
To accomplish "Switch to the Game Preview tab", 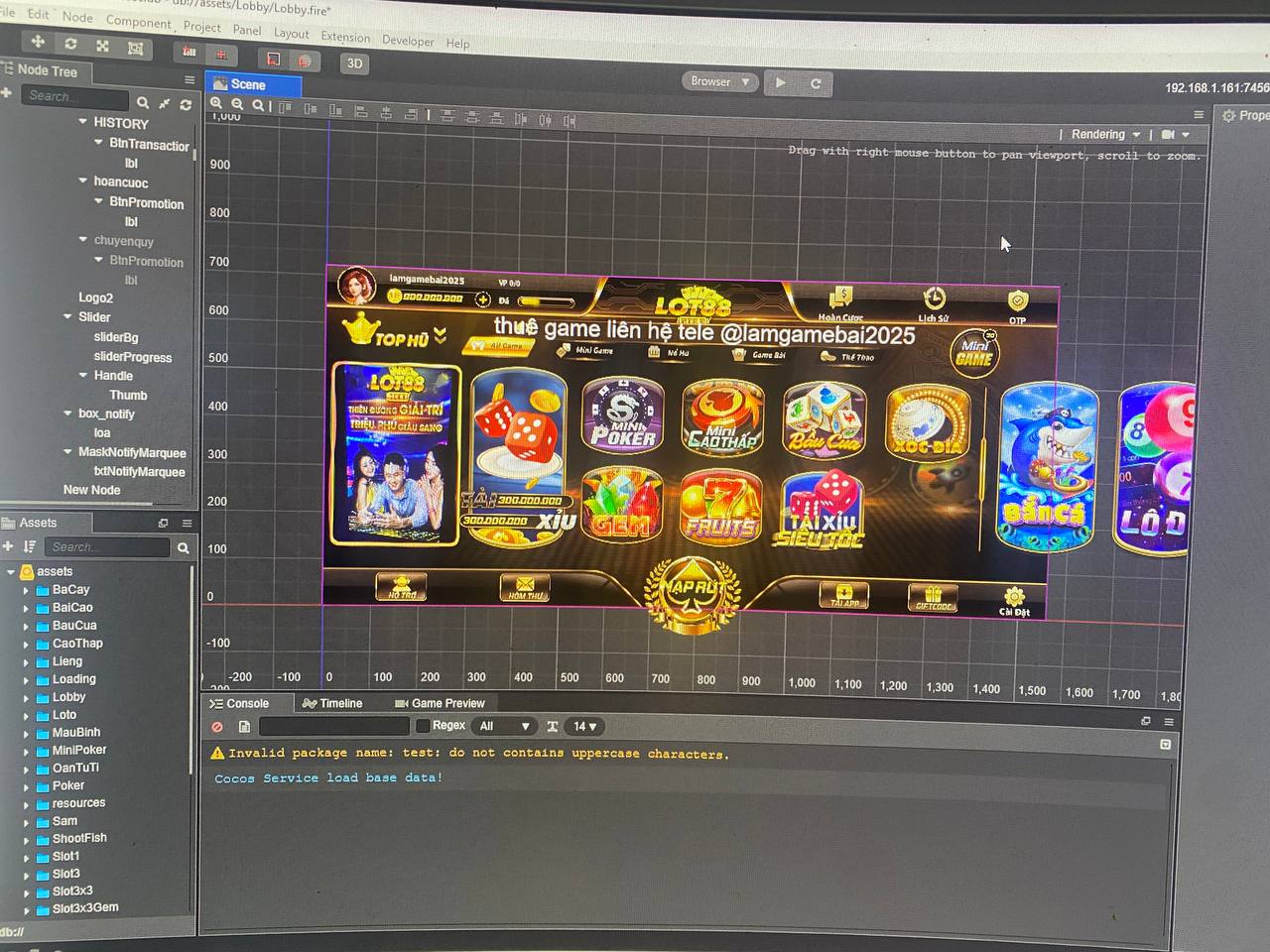I will [440, 703].
